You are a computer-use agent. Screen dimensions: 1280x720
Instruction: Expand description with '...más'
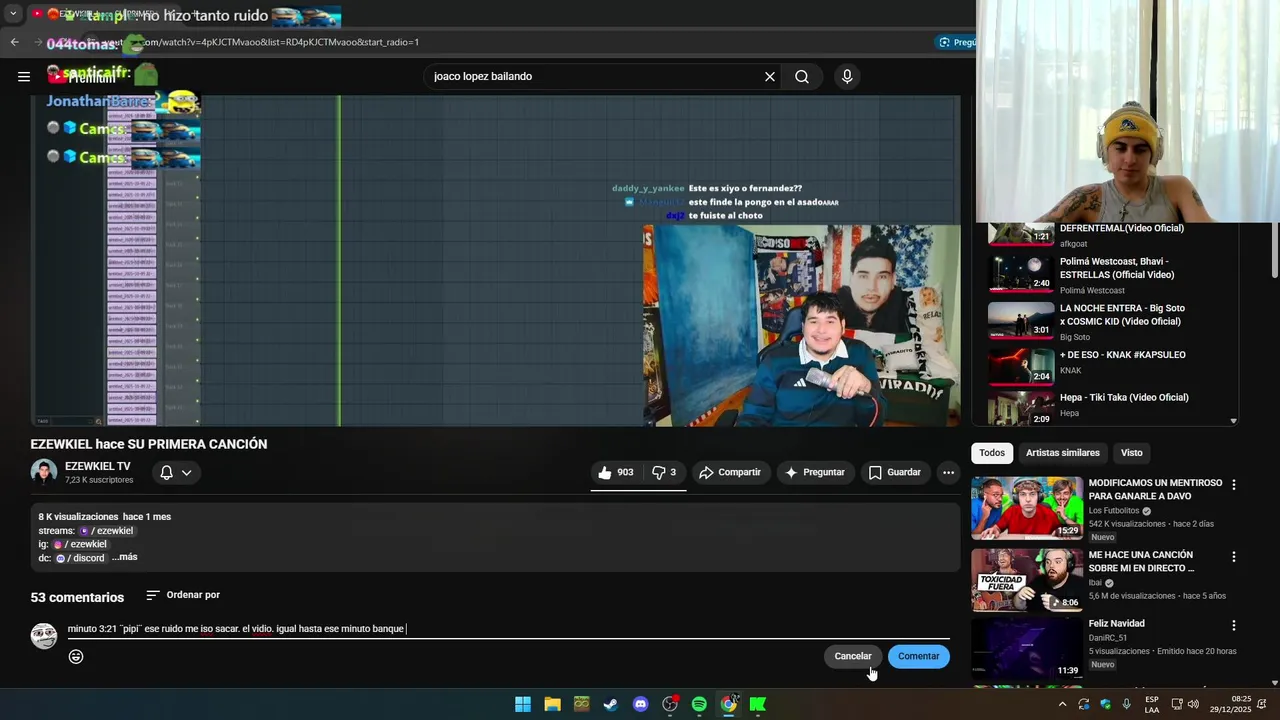pos(124,557)
